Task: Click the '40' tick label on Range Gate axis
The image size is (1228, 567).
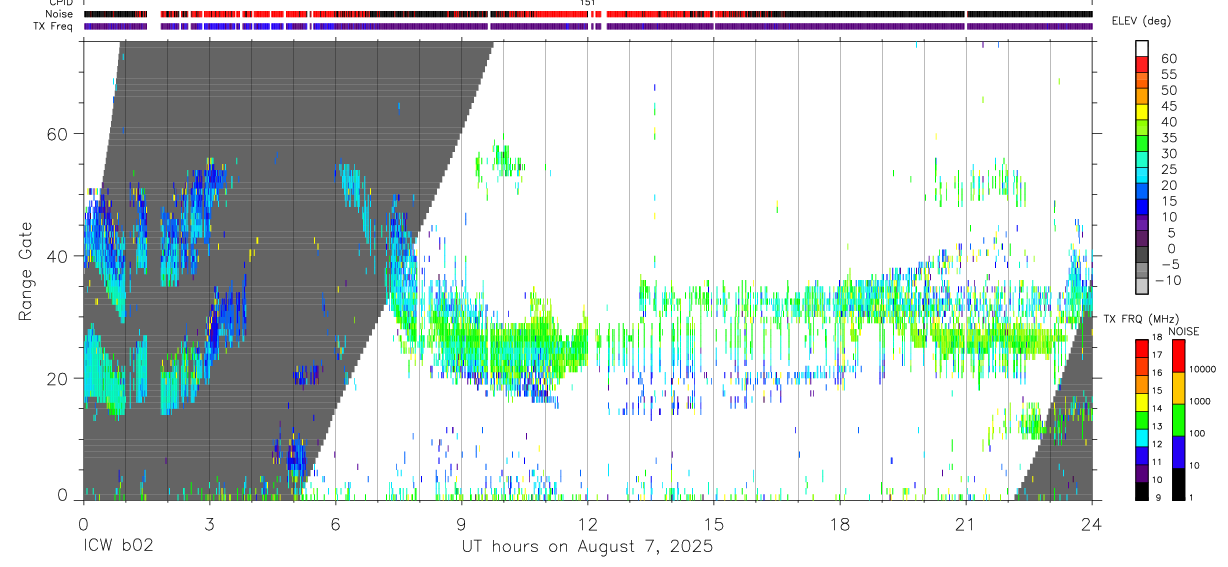Action: pos(58,256)
